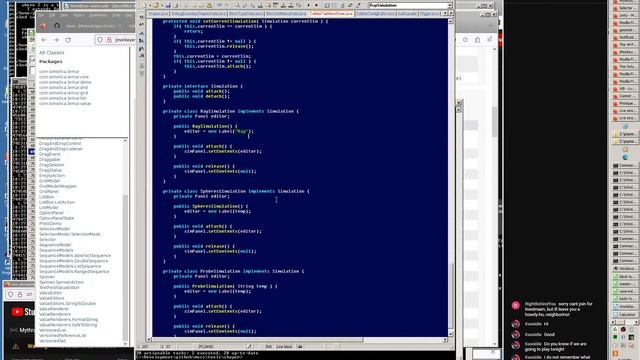Open the TextFieldValueEditor class link
Screen dimensions: 640x360
coord(59,287)
